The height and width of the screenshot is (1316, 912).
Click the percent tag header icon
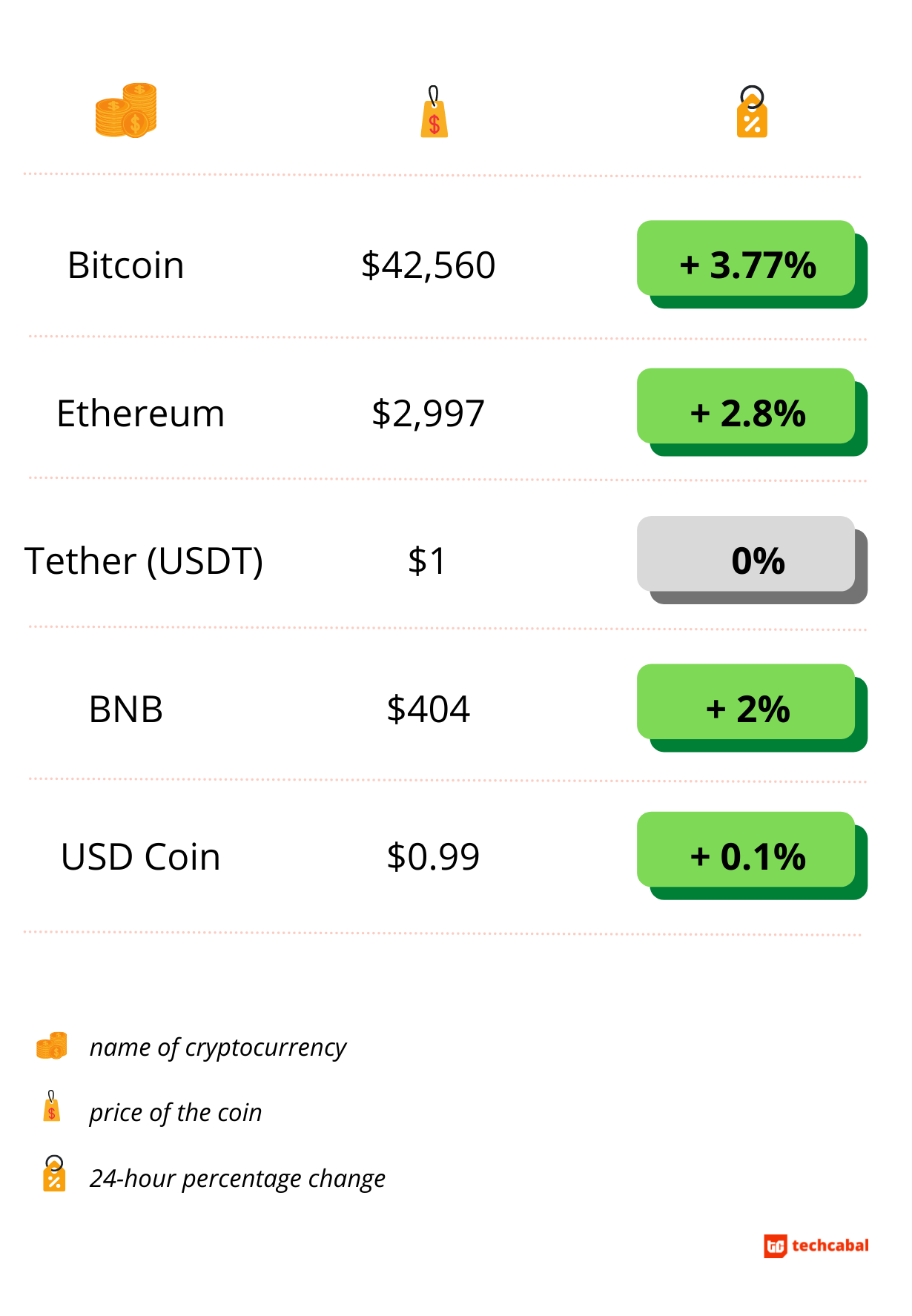[751, 113]
